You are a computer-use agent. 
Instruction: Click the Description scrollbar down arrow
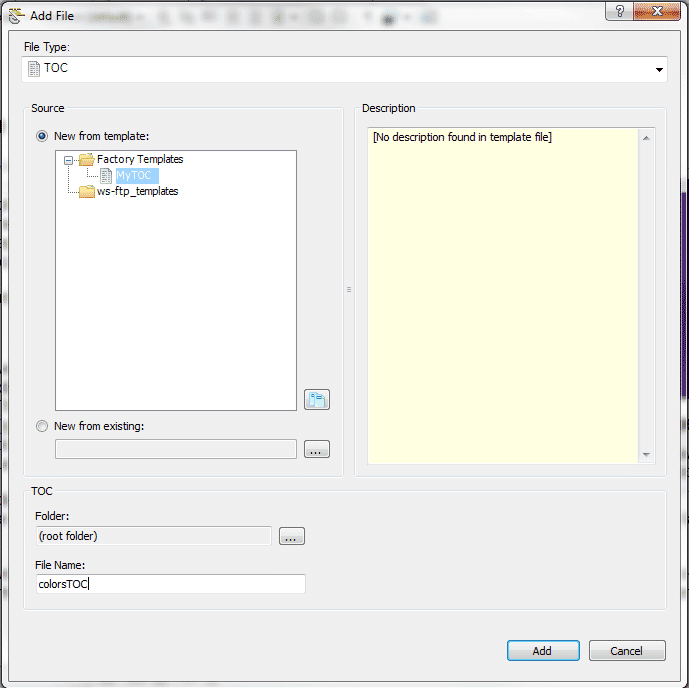[x=647, y=455]
